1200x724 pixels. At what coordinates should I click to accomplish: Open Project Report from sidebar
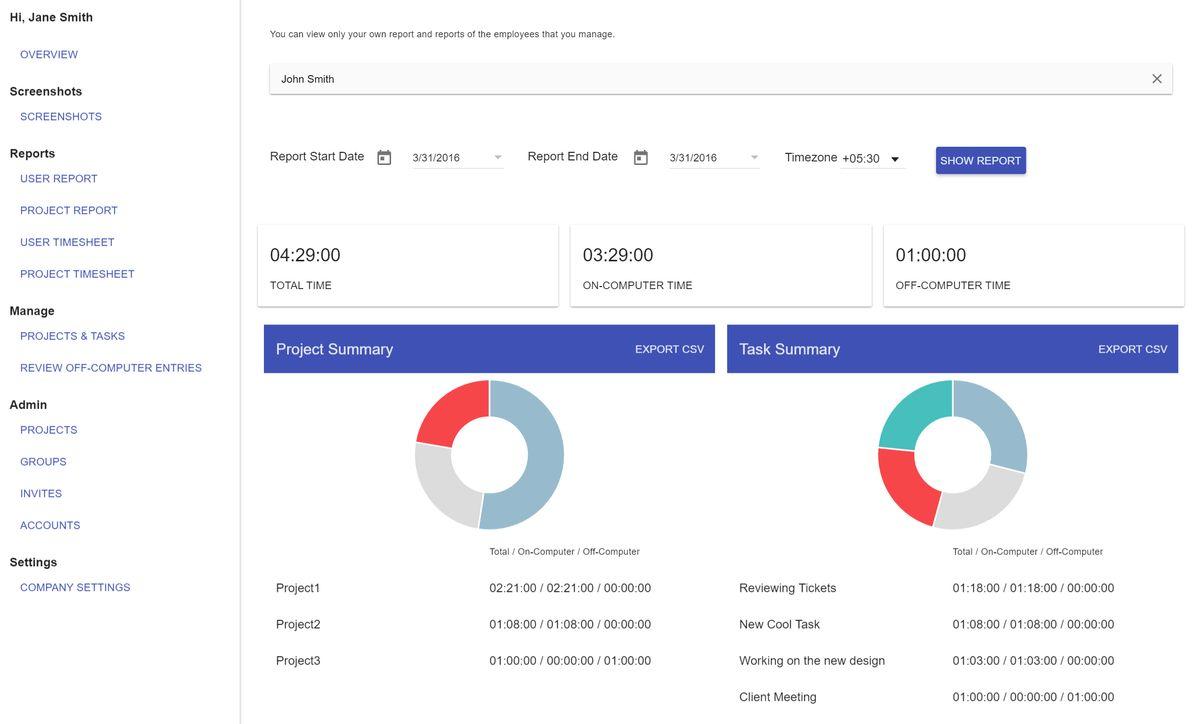coord(69,211)
